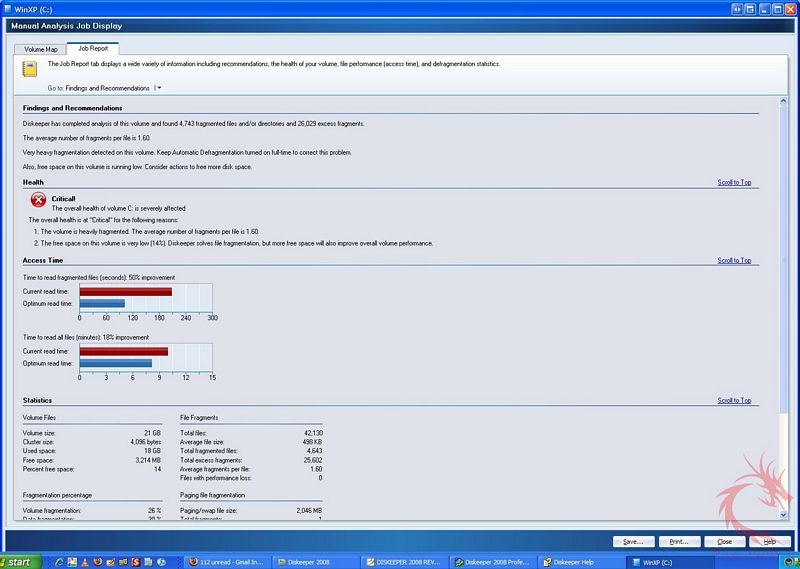This screenshot has width=800, height=569.
Task: Click the report's vertical scrollbar down arrow
Action: [783, 514]
